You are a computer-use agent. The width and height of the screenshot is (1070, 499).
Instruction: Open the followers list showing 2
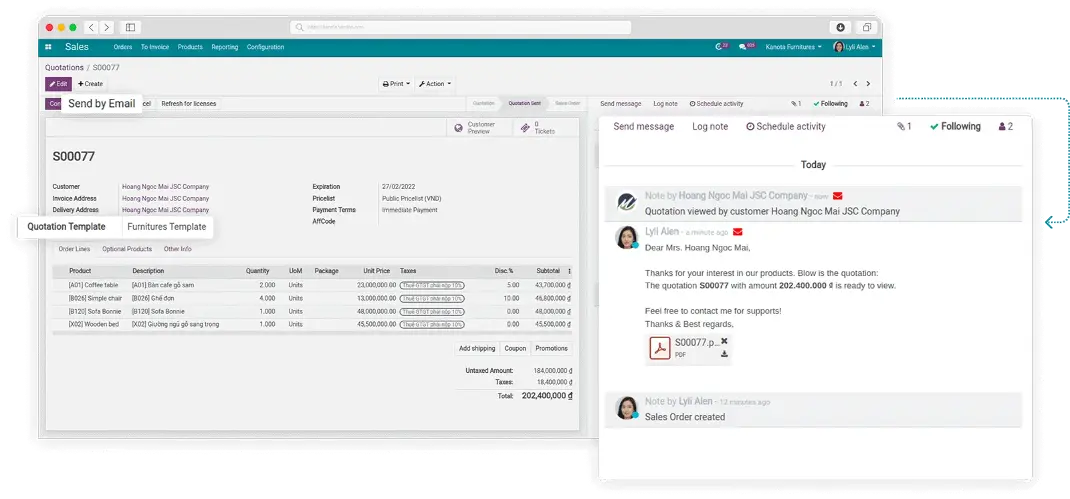pos(1006,127)
